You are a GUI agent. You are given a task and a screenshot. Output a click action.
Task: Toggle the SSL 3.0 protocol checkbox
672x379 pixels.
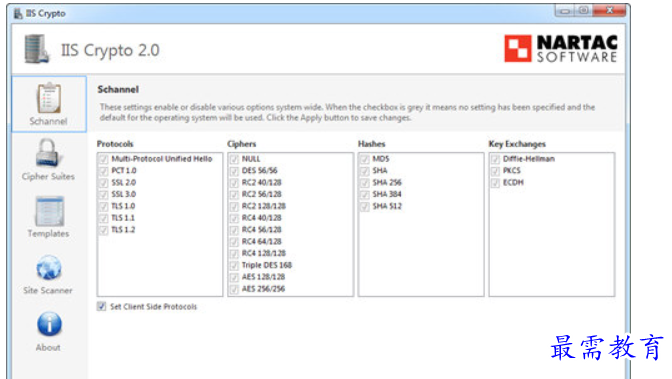tap(103, 194)
